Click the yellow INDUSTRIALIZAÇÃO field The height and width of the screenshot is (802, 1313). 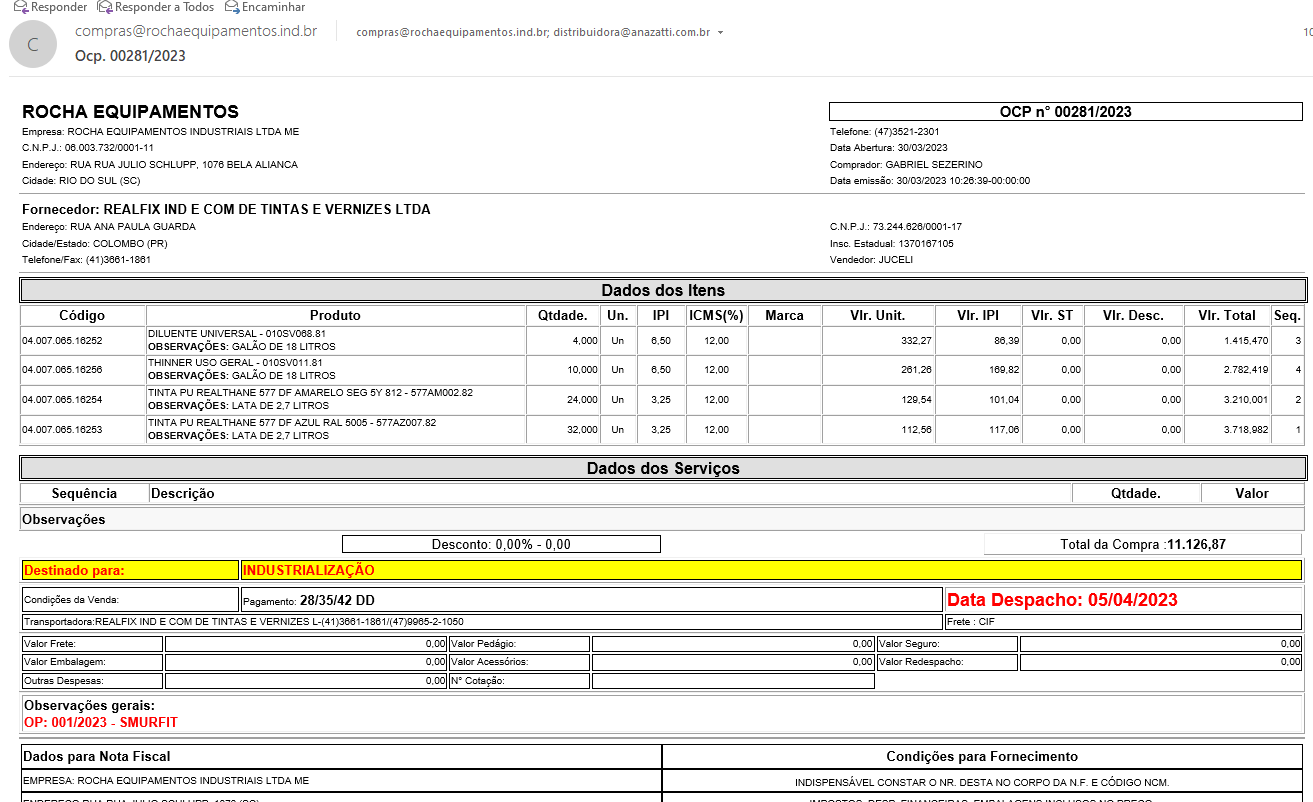click(x=770, y=570)
